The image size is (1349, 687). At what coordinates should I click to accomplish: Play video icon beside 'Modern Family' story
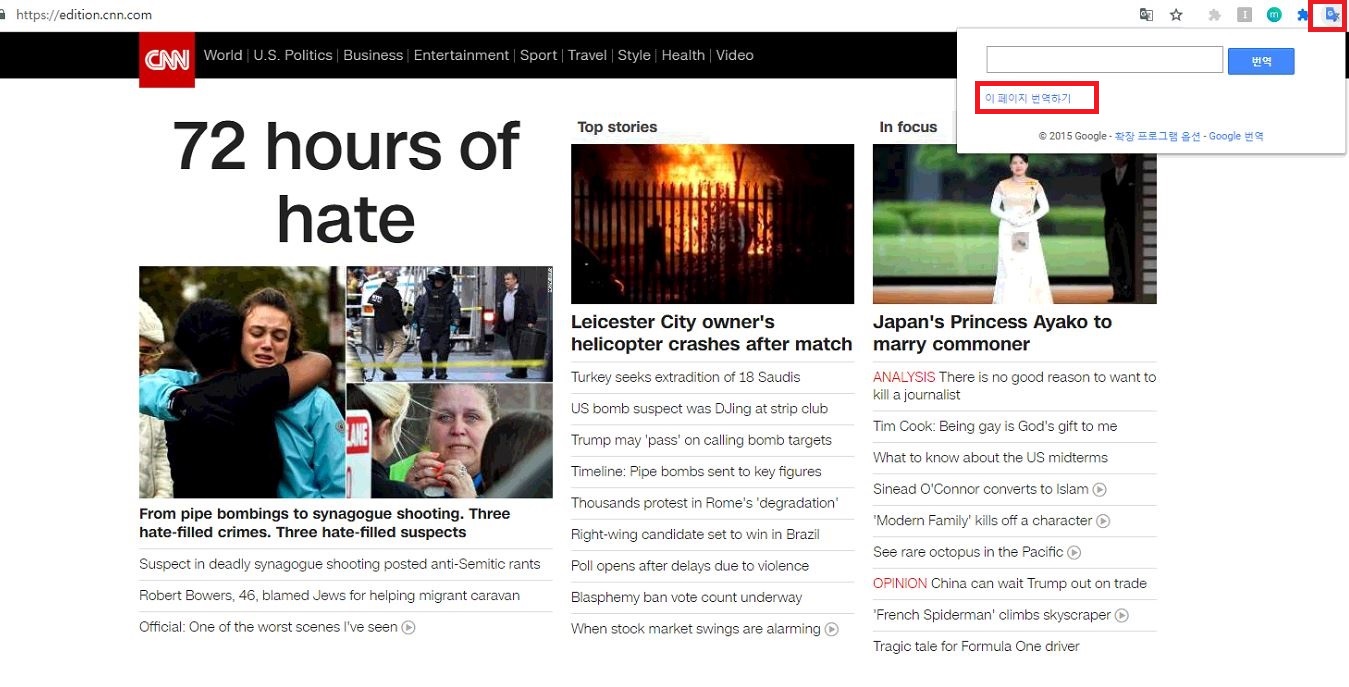pyautogui.click(x=1103, y=521)
